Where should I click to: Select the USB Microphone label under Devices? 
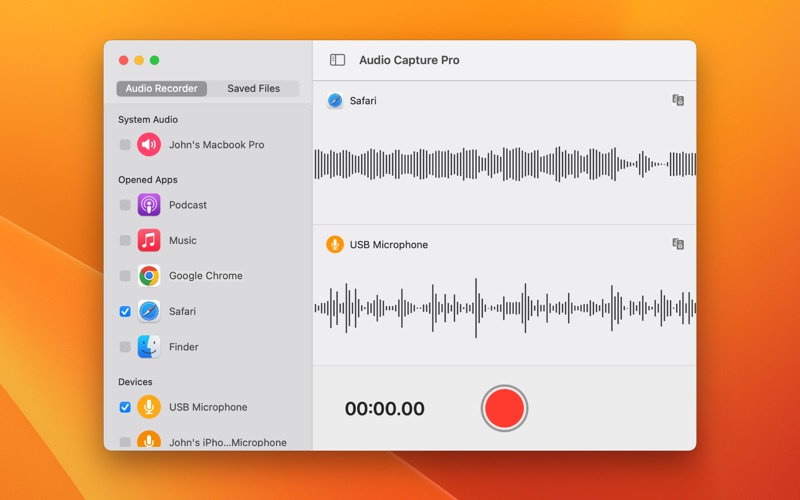coord(208,407)
